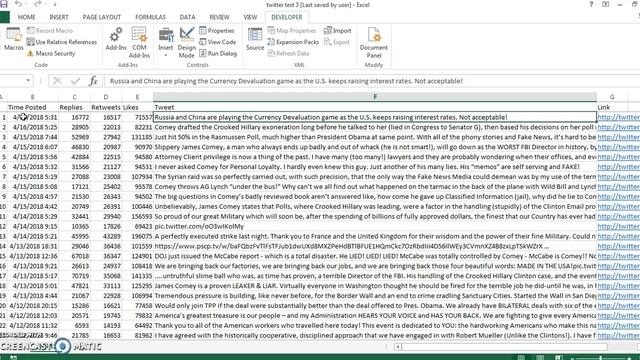This screenshot has width=640, height=360.
Task: Open Expansion Packs
Action: pyautogui.click(x=293, y=42)
